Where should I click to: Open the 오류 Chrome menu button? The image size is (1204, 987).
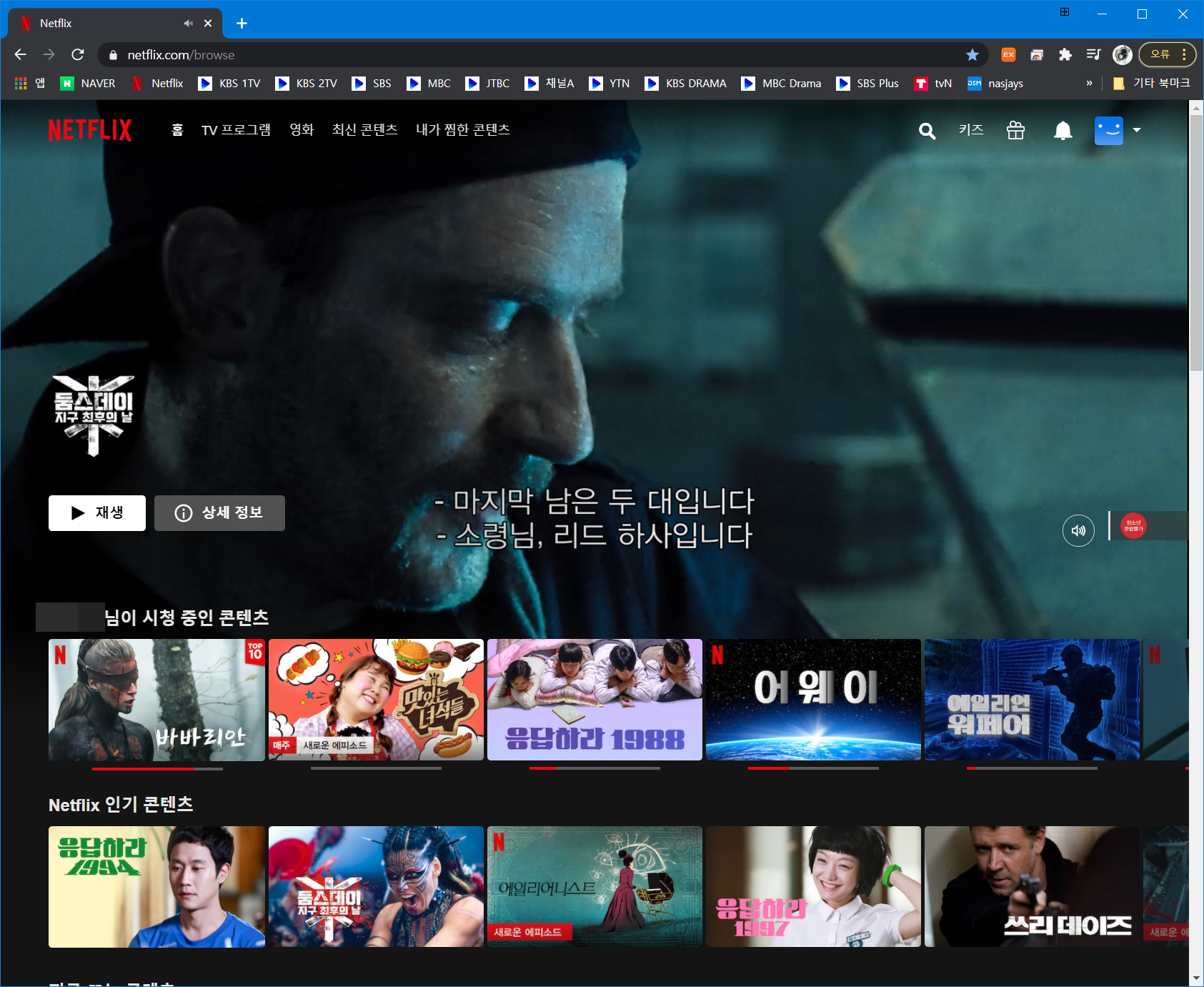pyautogui.click(x=1168, y=54)
